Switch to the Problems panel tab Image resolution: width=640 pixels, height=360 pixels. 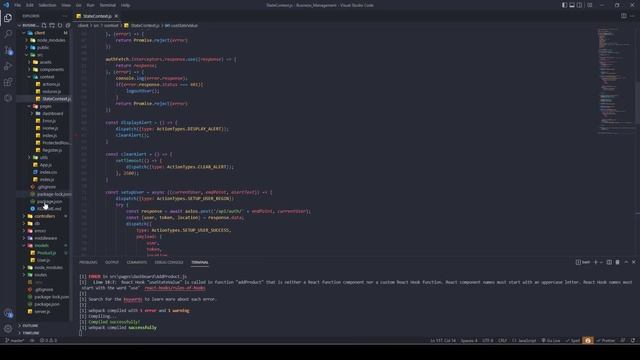tap(88, 262)
